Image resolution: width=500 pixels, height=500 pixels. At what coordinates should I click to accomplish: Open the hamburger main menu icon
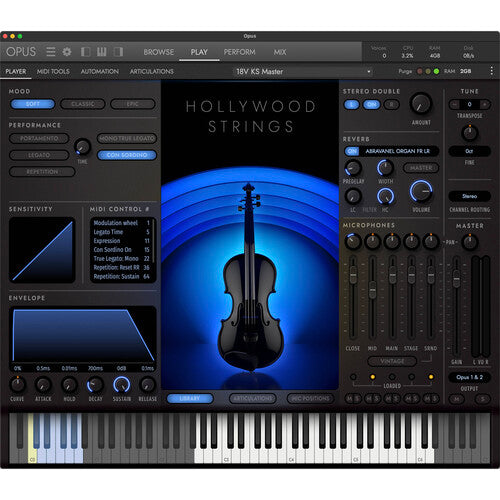[x=51, y=52]
